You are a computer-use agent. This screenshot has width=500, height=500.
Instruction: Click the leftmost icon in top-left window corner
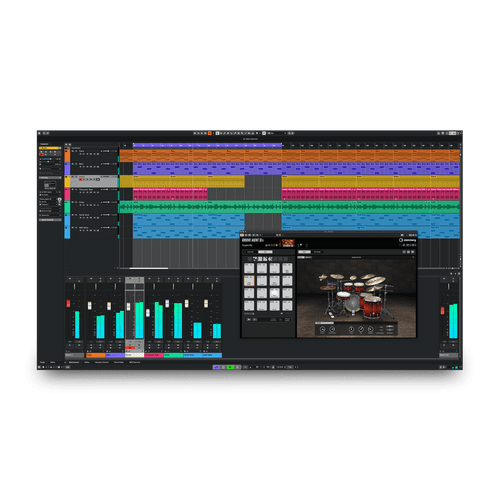point(39,133)
